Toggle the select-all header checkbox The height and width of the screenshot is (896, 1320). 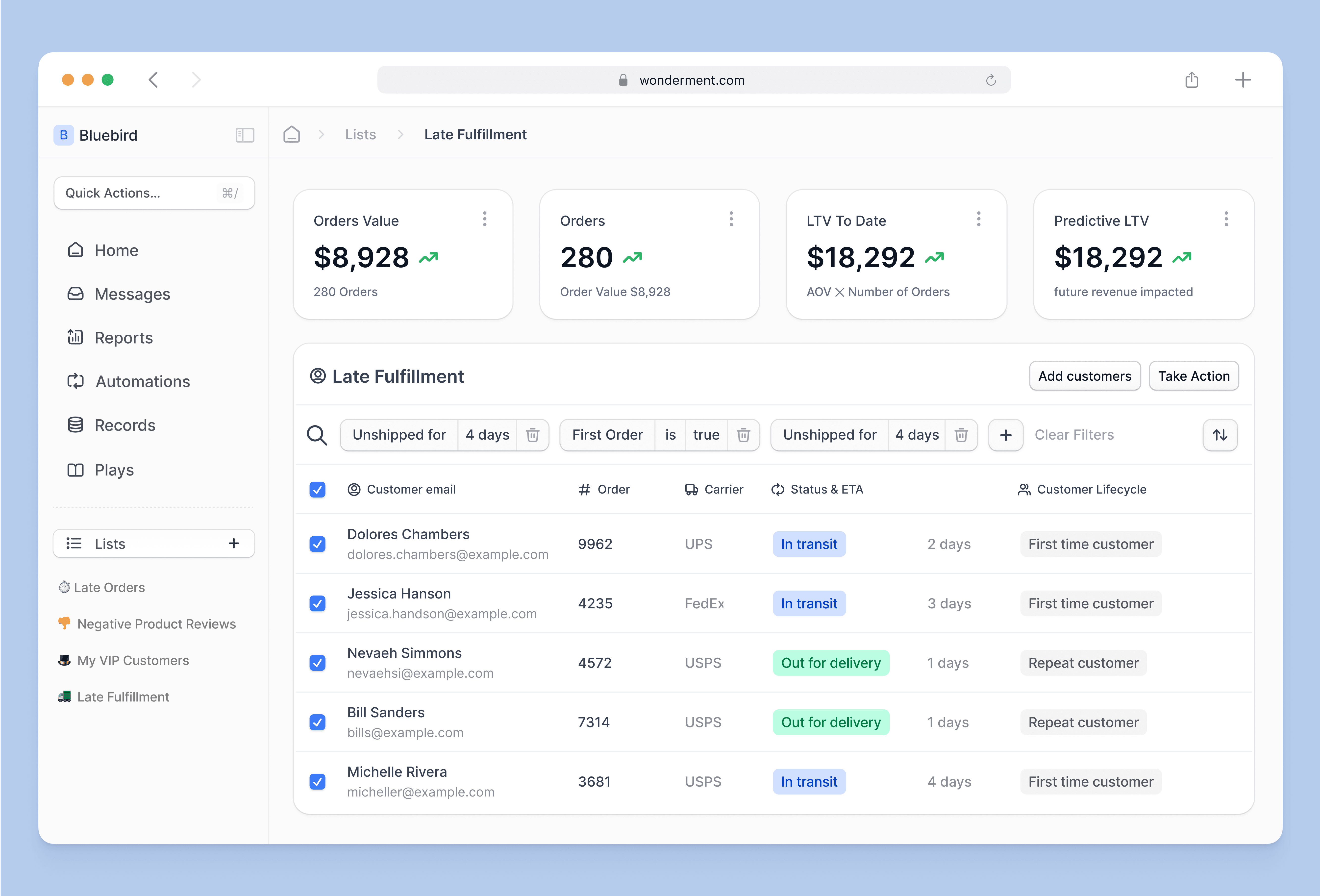[x=318, y=489]
